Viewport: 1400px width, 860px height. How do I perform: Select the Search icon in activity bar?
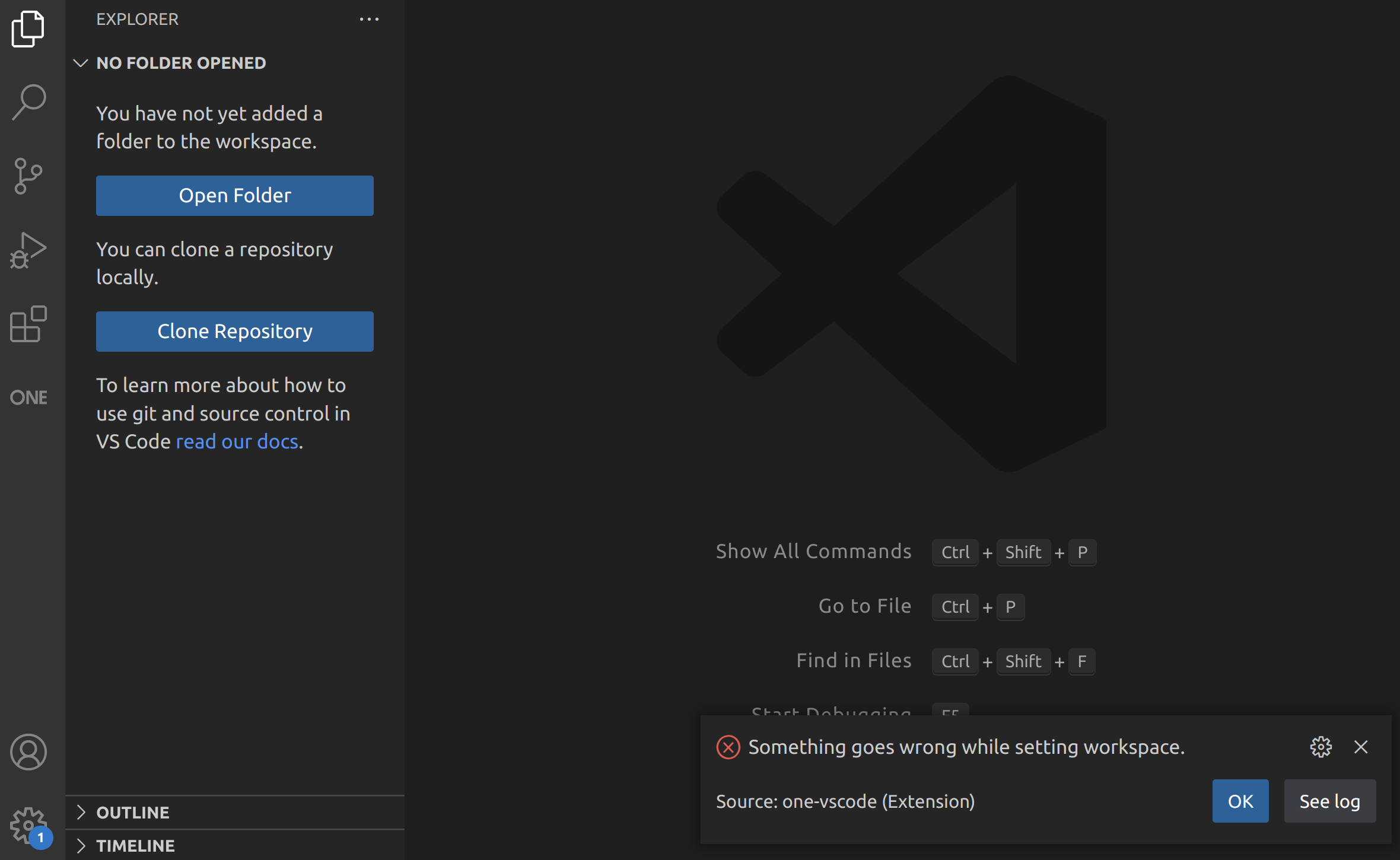[28, 101]
